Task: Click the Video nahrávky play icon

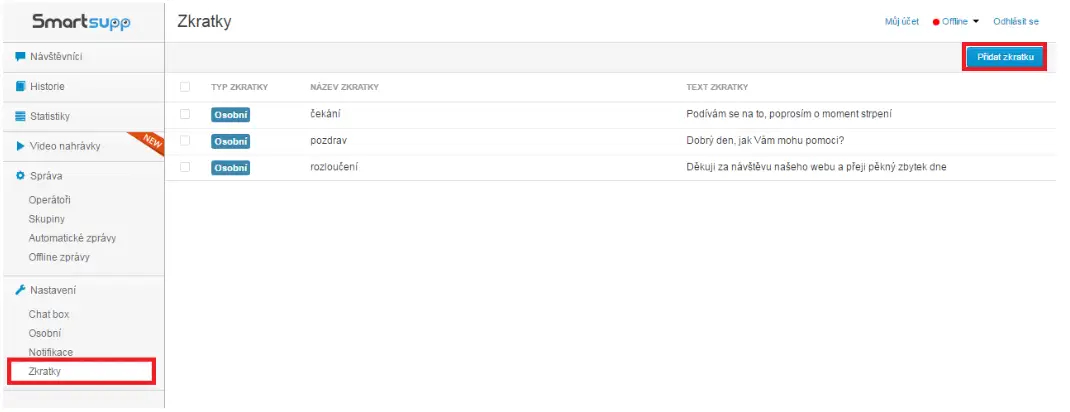Action: tap(20, 146)
